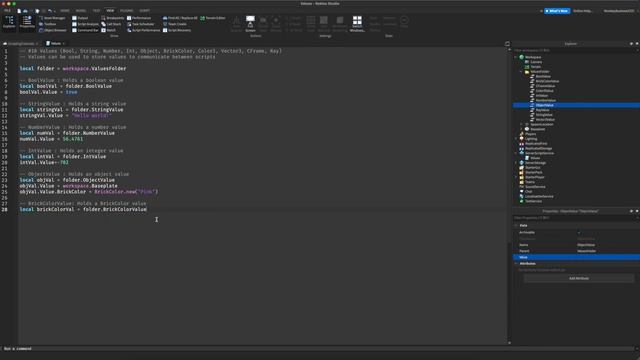Expand the Baseplate tree node
The image size is (640, 360).
tap(521, 129)
